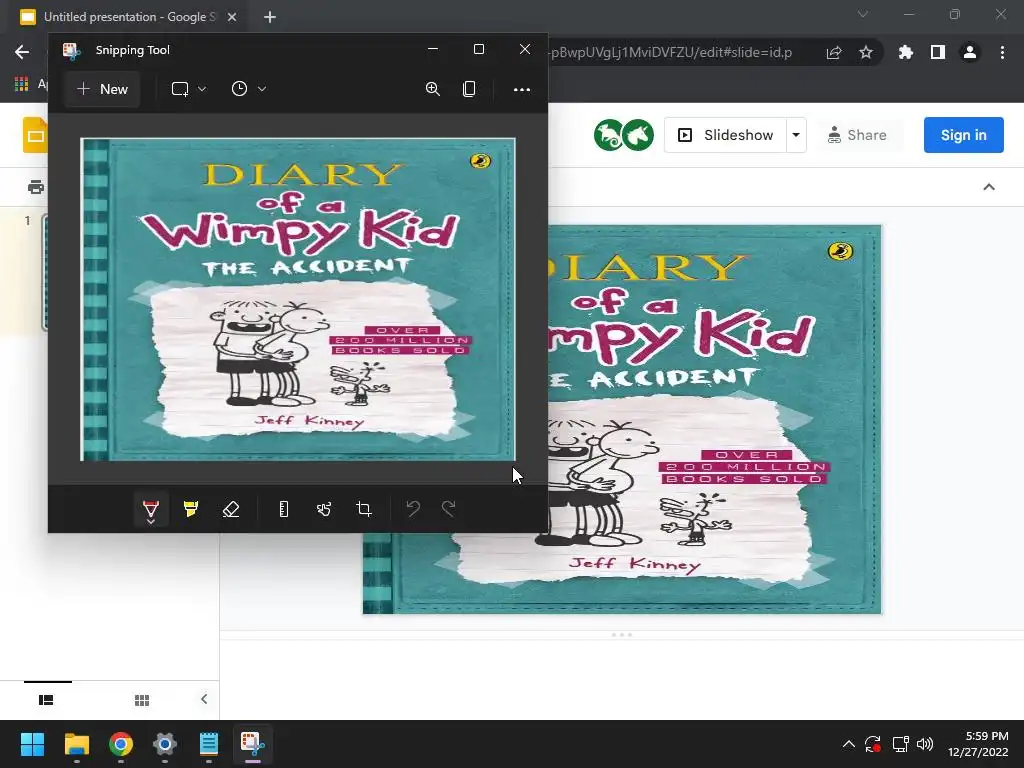
Task: Show hidden system tray icons
Action: tap(848, 744)
